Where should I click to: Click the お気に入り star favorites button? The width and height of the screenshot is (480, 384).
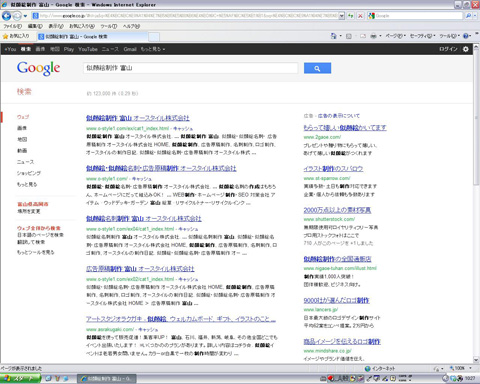16,36
